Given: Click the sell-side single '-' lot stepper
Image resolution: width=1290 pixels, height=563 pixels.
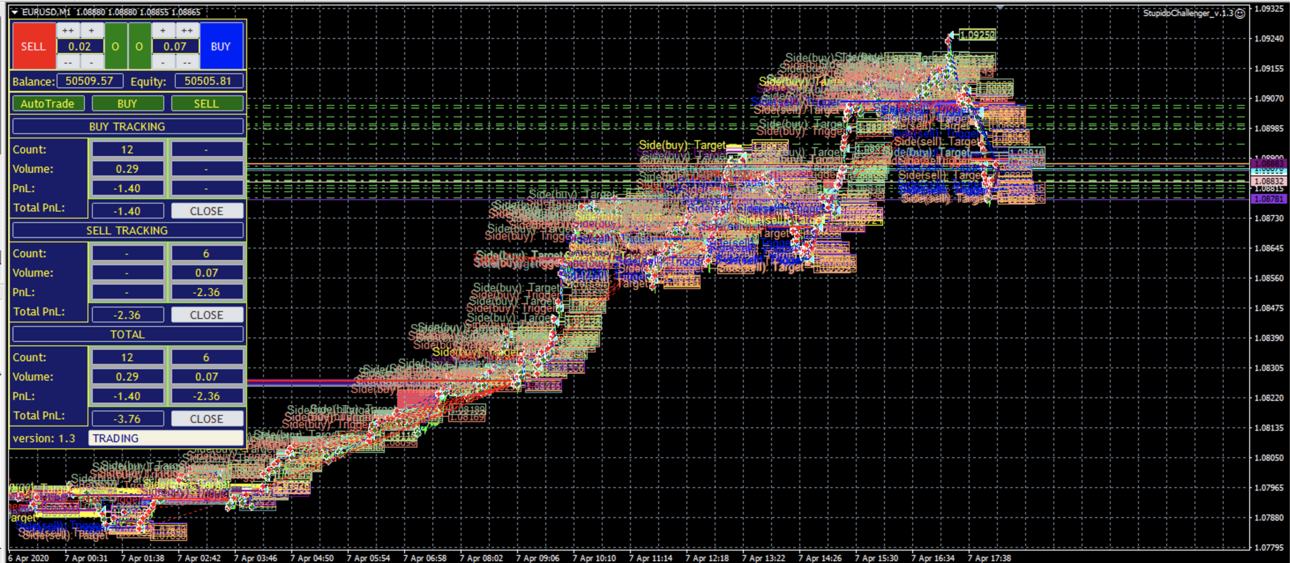Looking at the screenshot, I should [x=91, y=62].
